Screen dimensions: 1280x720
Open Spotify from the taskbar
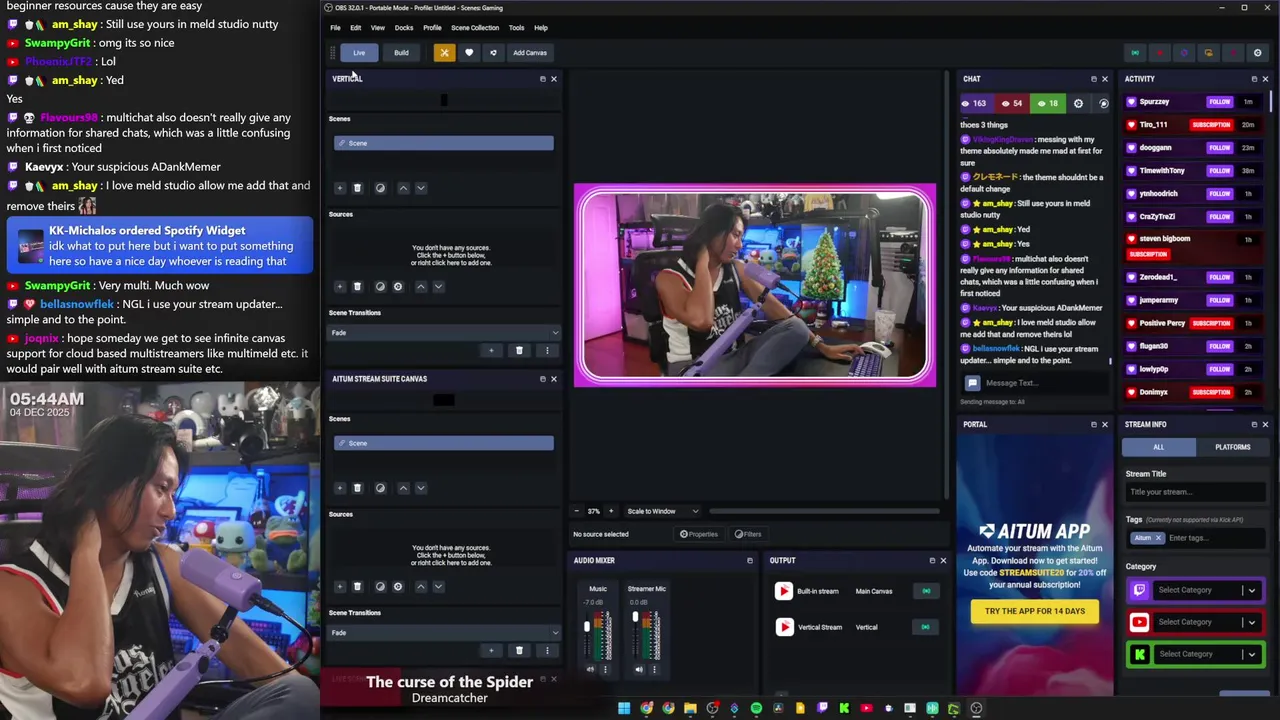(x=756, y=709)
